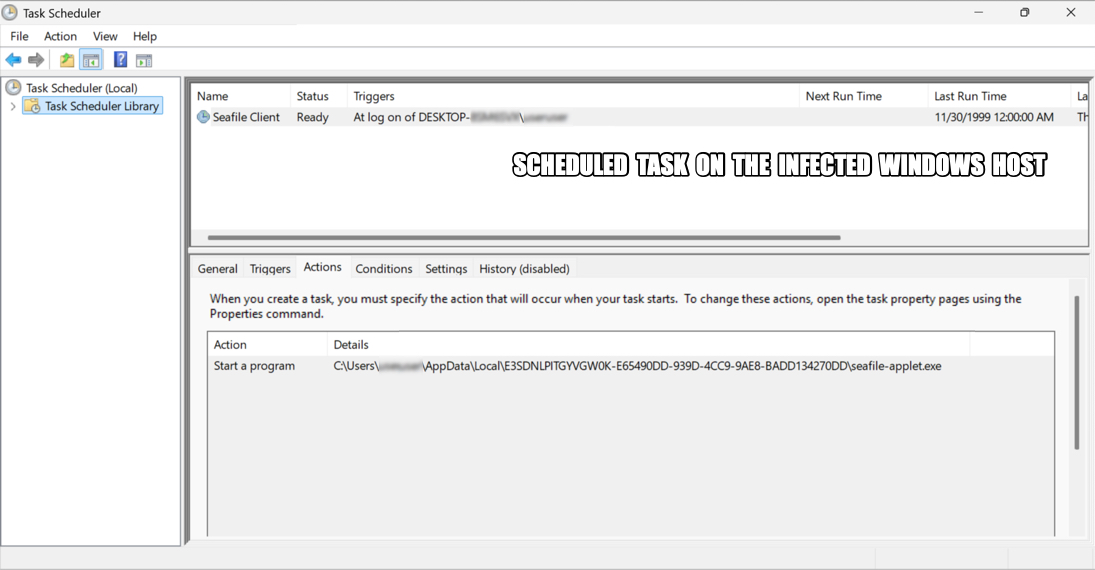Click the Forward arrow toolbar icon

pyautogui.click(x=36, y=60)
